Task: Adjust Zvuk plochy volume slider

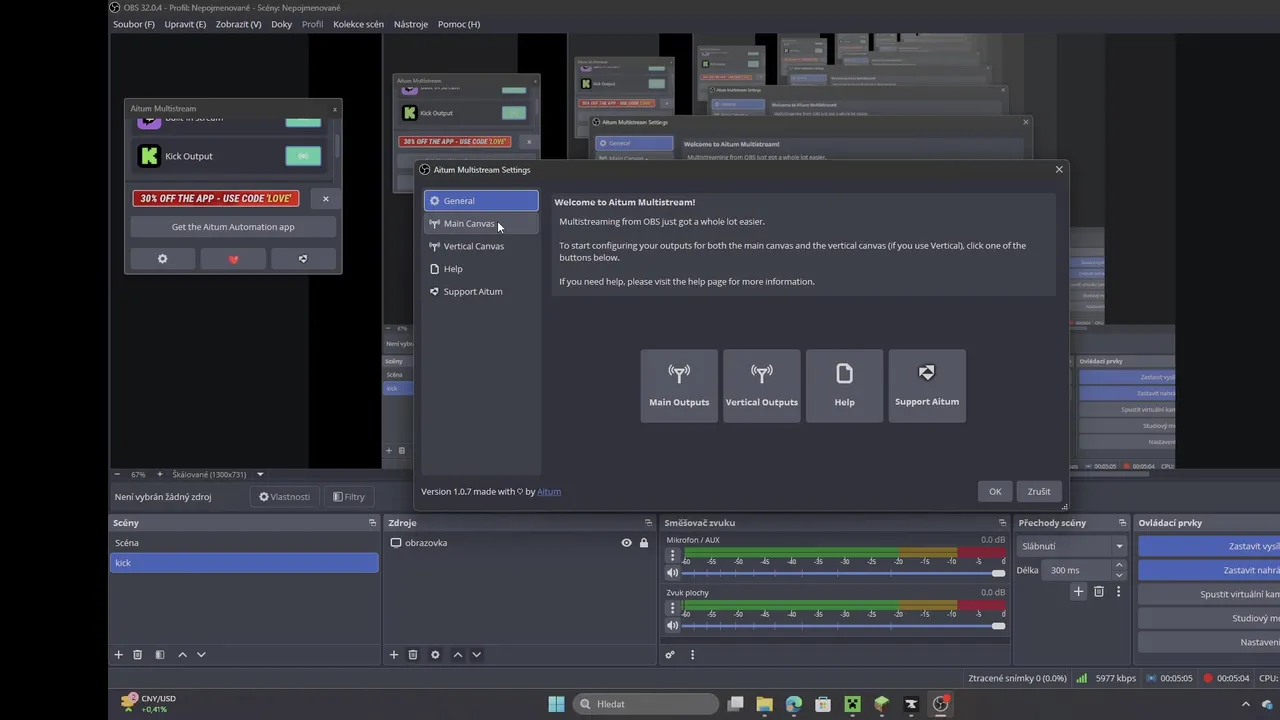Action: 843,626
